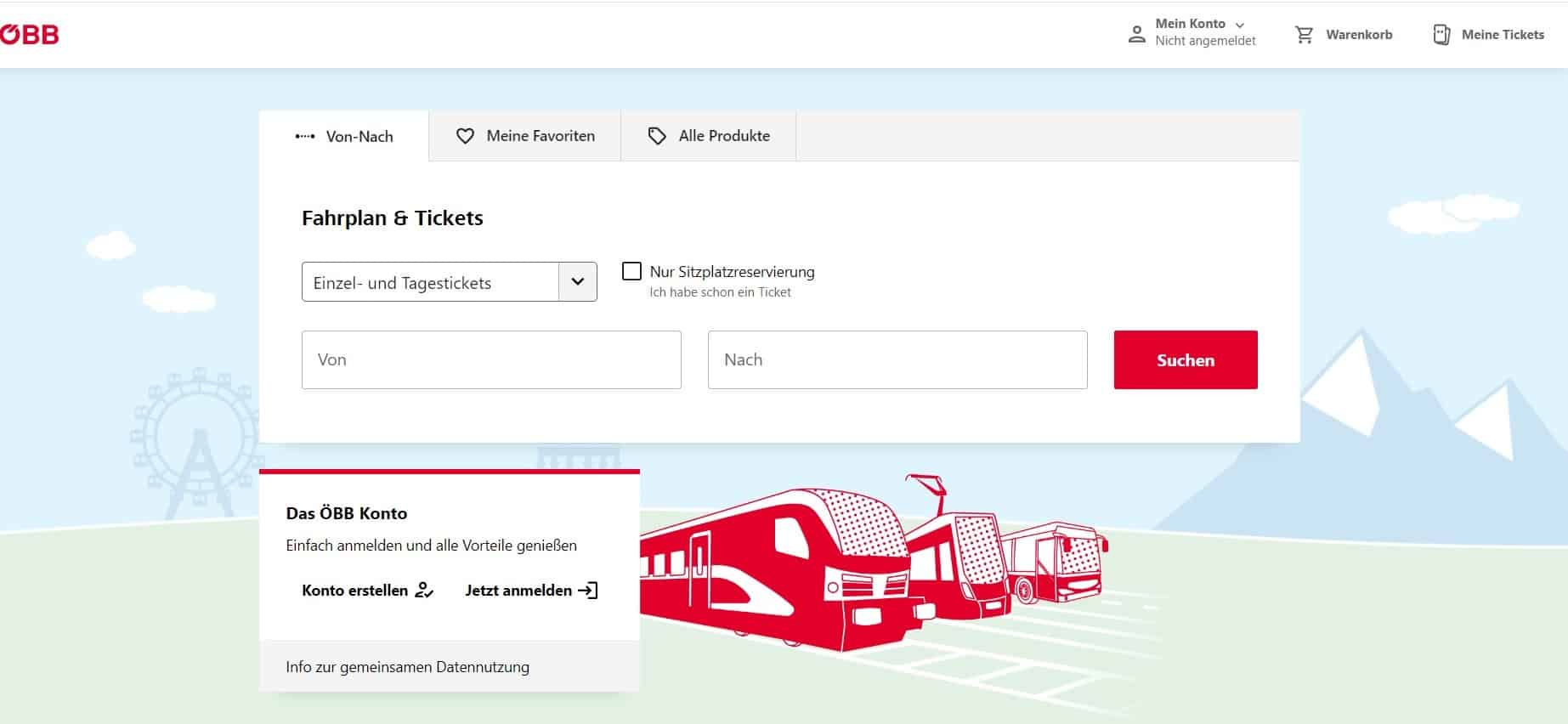Viewport: 1568px width, 724px height.
Task: Focus the Von departure field
Action: coord(491,360)
